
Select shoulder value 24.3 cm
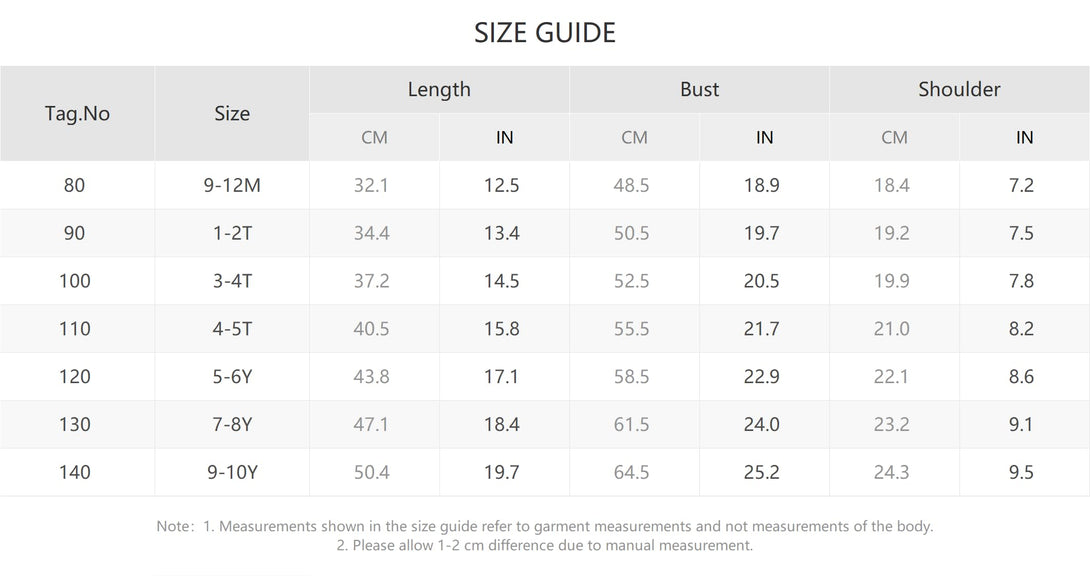[891, 472]
